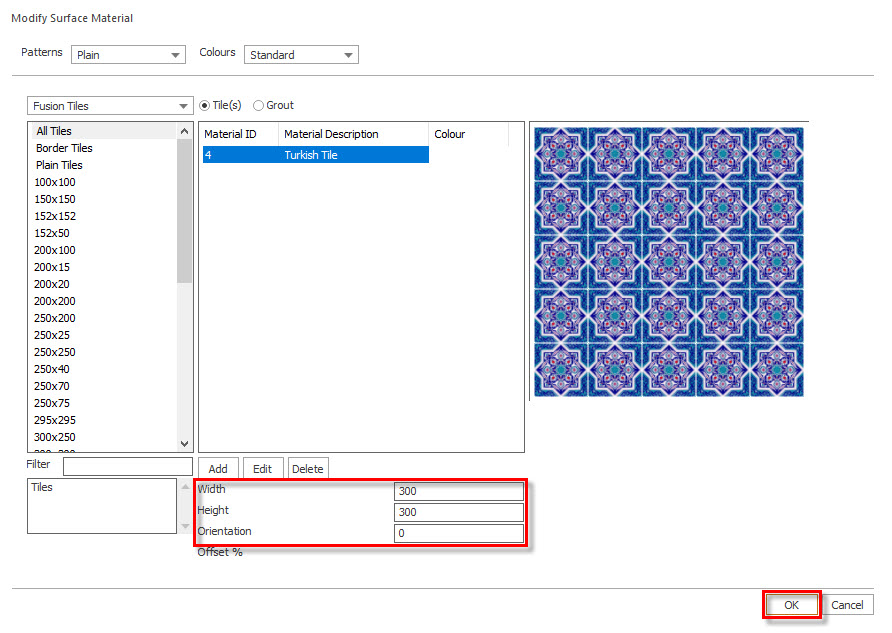Click the Height input field
Screen dimensions: 892x633
pos(459,512)
